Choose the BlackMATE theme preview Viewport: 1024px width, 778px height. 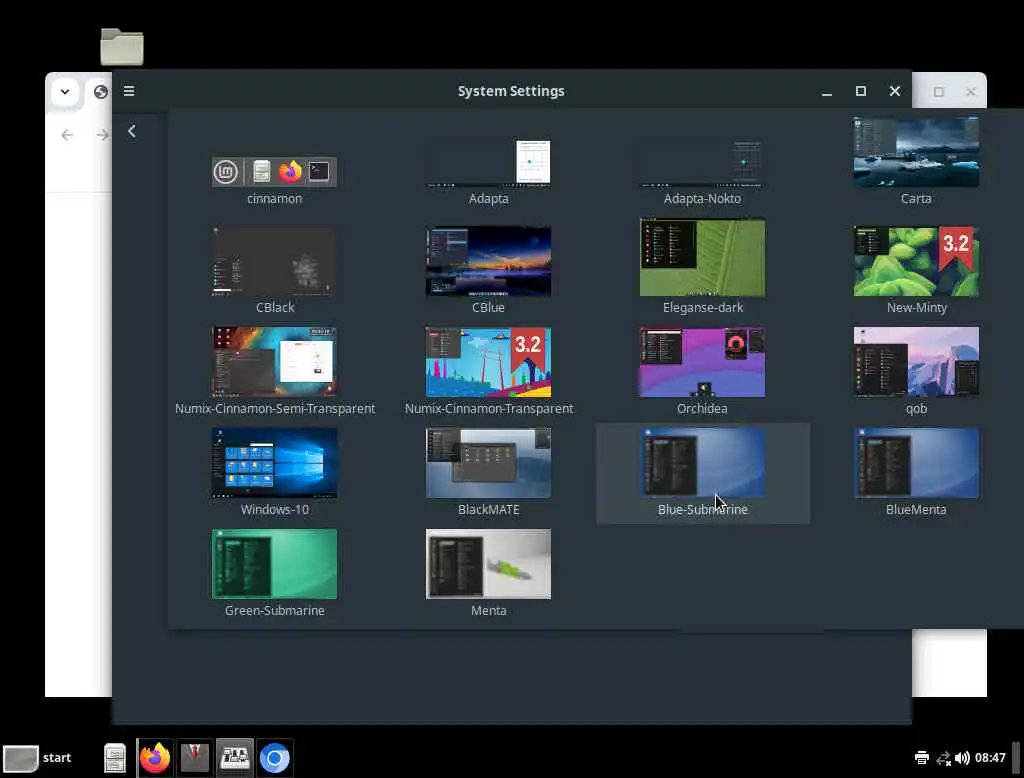[x=488, y=463]
